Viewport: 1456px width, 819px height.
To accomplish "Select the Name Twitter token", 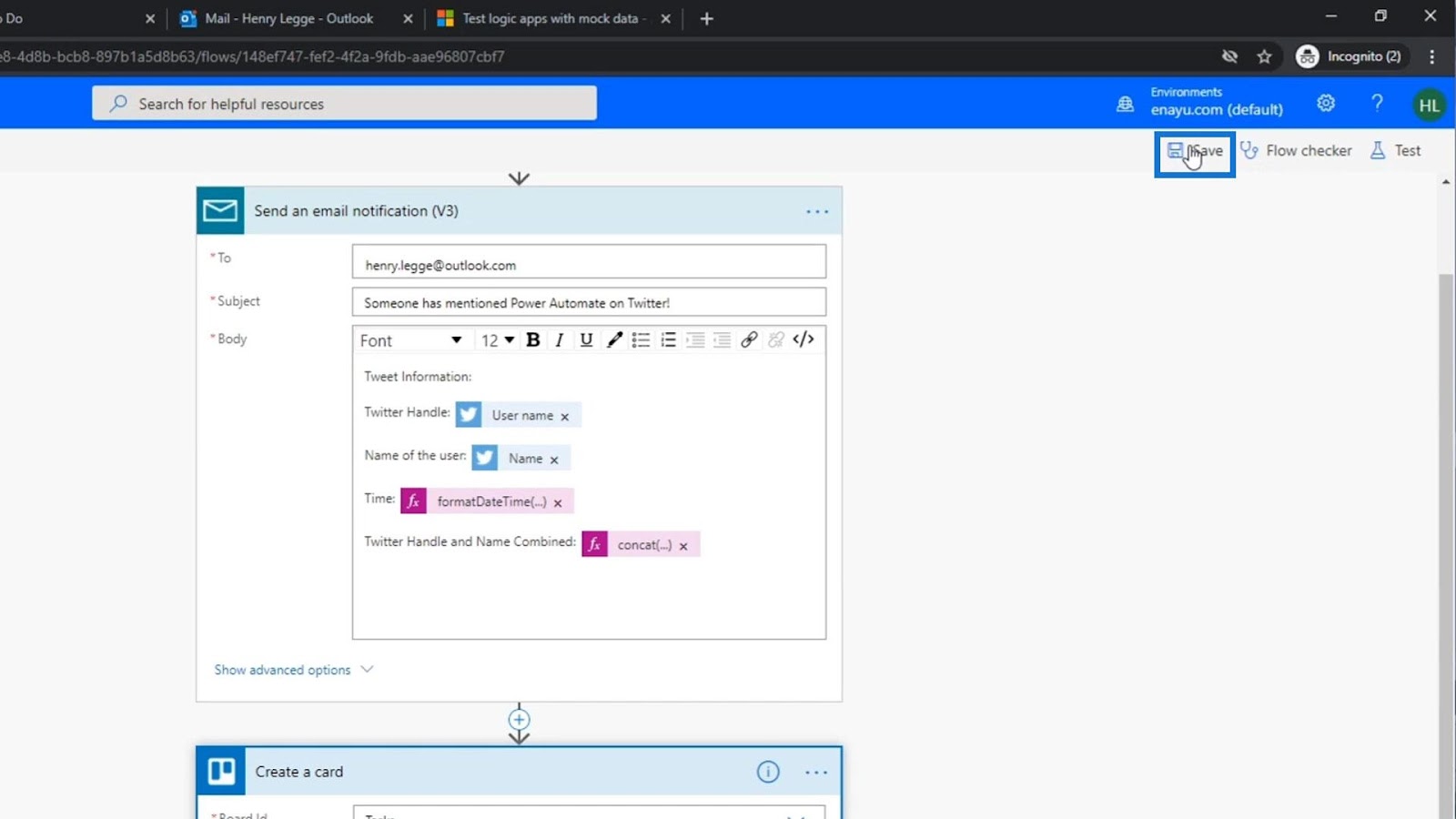I will click(x=521, y=458).
